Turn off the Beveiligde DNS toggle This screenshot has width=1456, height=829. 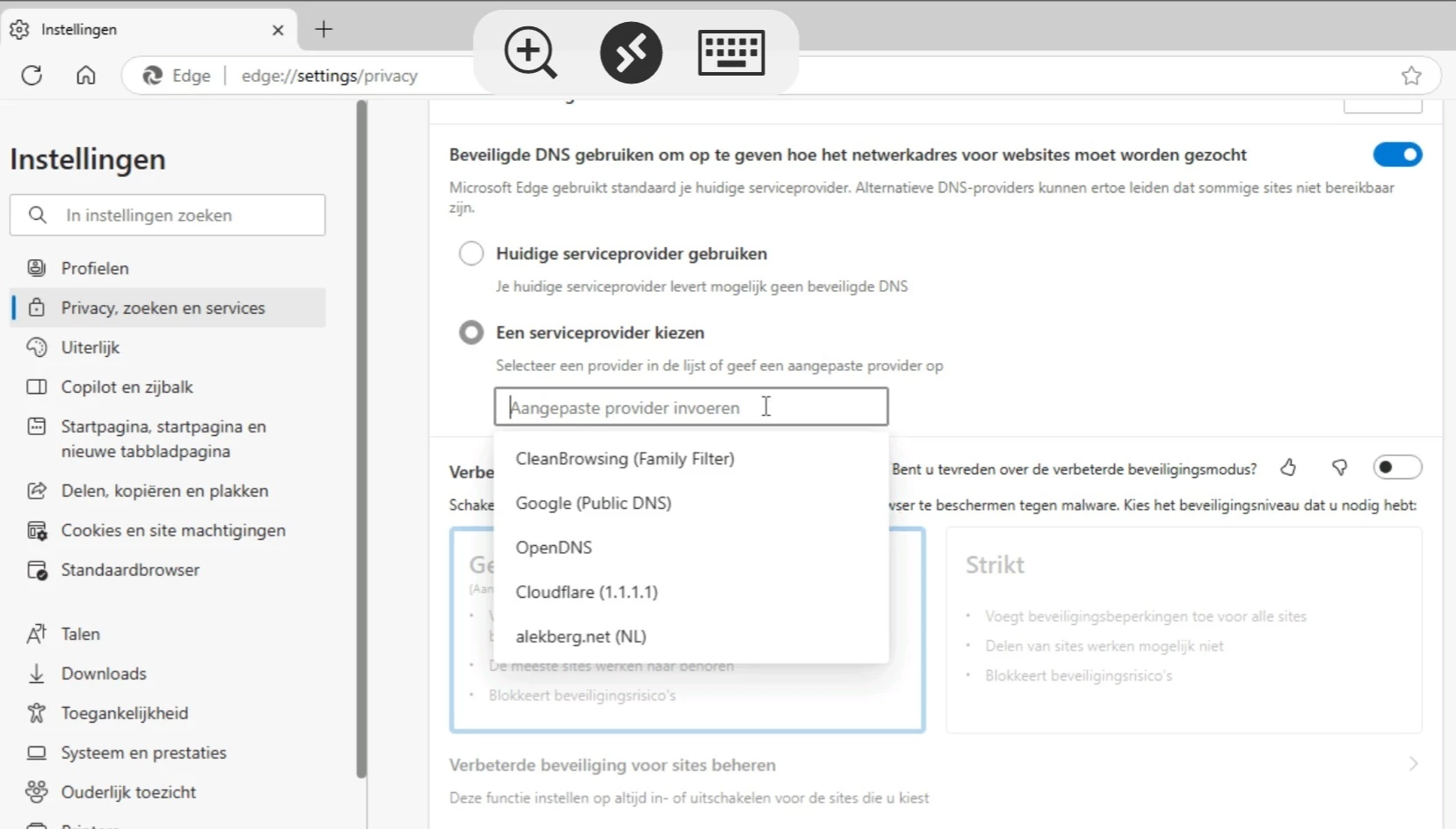click(x=1397, y=155)
